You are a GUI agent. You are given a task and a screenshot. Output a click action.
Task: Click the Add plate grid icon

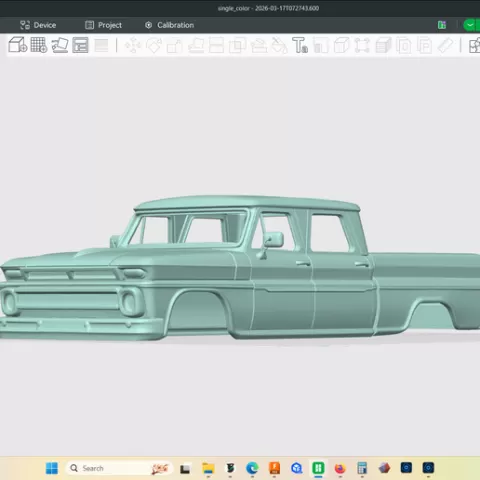tap(39, 45)
